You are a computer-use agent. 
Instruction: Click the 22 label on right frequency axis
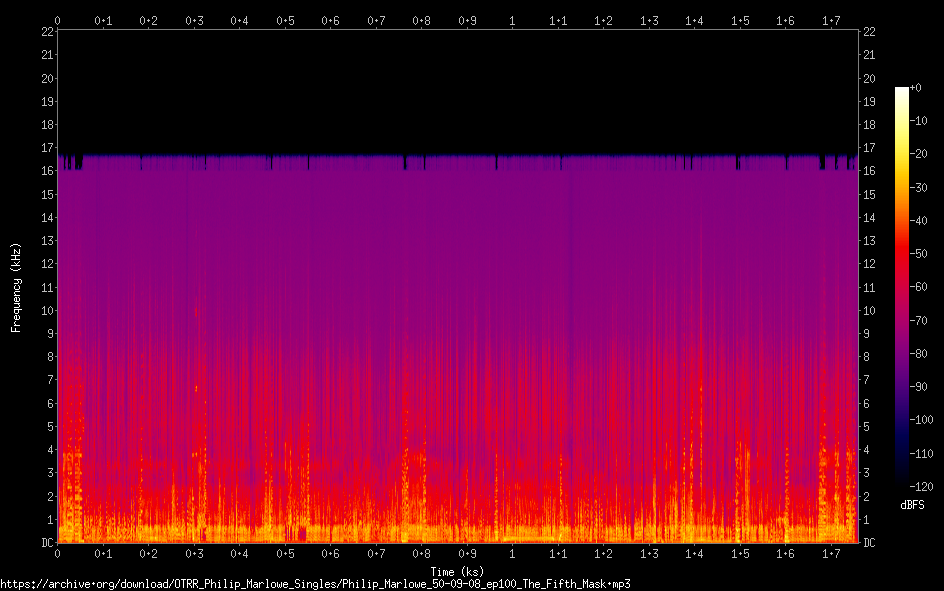(x=869, y=32)
